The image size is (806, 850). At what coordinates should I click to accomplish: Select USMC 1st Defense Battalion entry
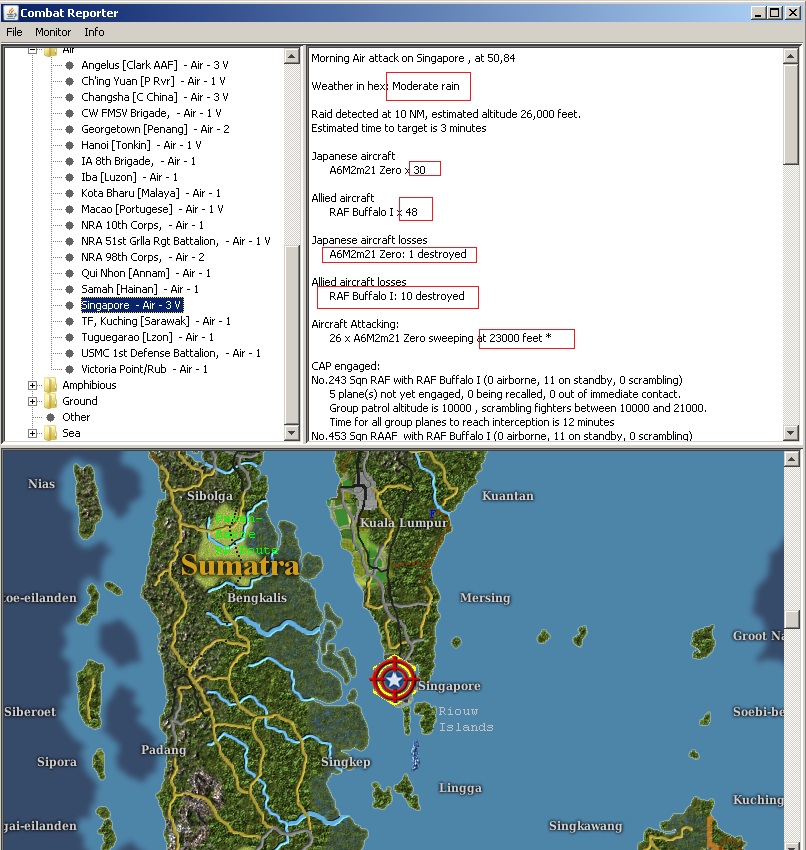coord(171,353)
